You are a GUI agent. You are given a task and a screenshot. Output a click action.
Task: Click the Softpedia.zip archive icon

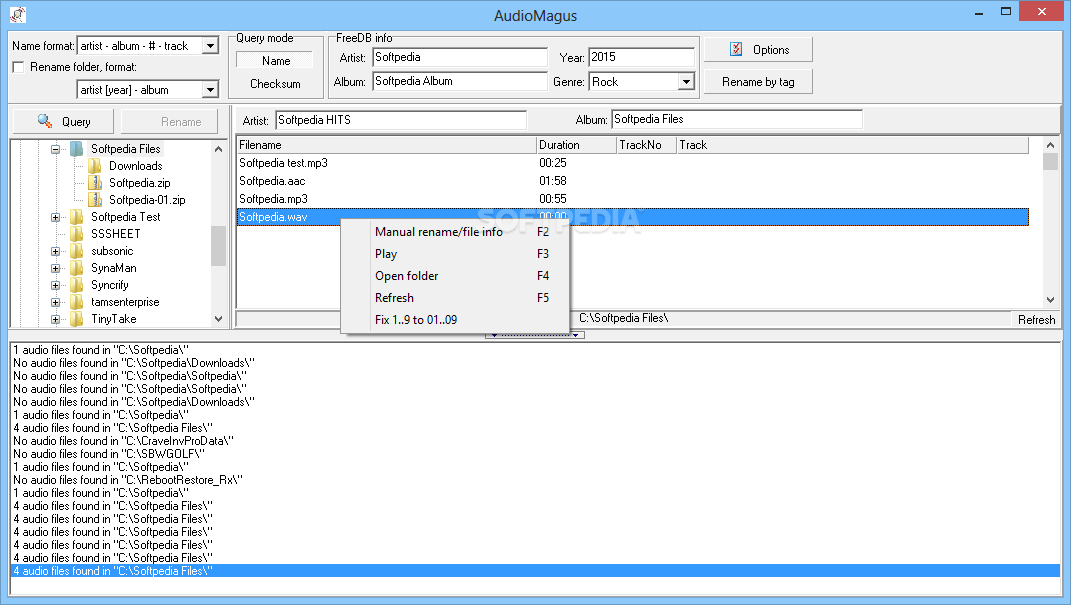pyautogui.click(x=95, y=182)
